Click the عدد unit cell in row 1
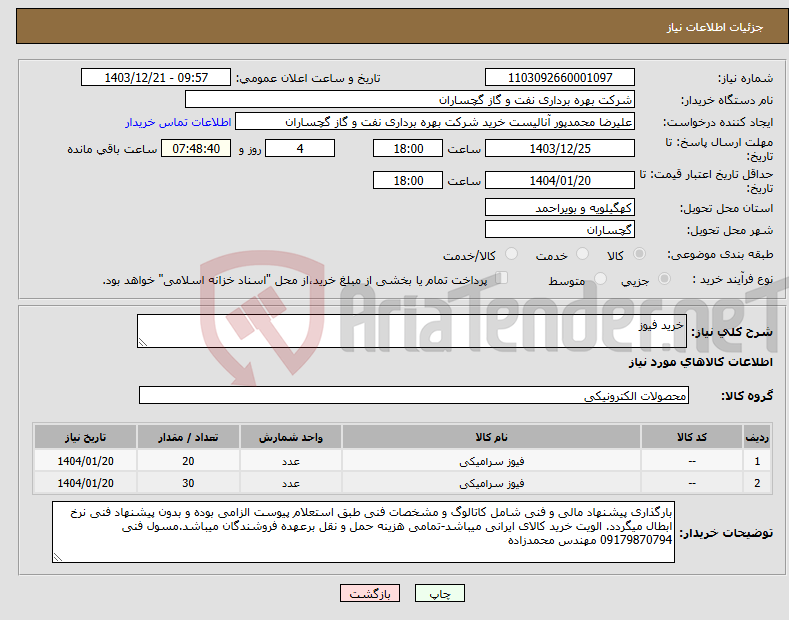789x620 pixels. pyautogui.click(x=291, y=461)
